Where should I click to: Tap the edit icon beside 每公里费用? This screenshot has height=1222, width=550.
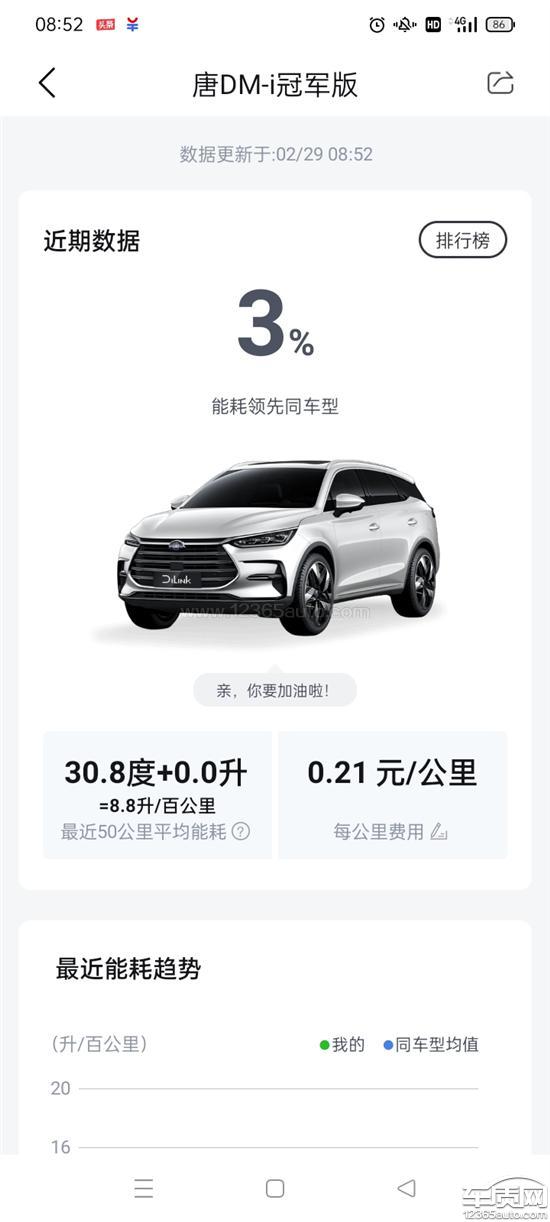tap(438, 831)
